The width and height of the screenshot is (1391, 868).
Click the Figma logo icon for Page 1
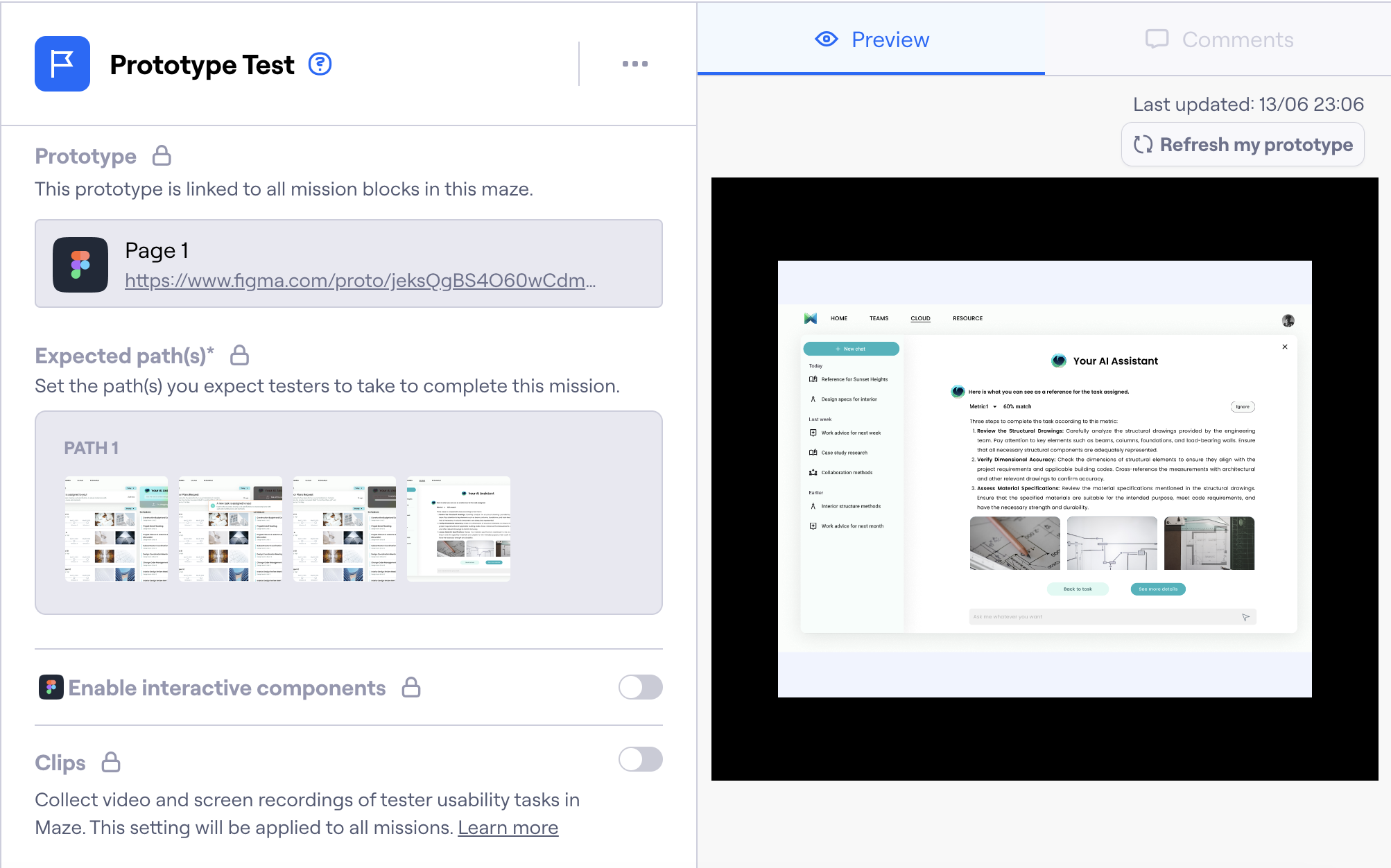pyautogui.click(x=80, y=265)
